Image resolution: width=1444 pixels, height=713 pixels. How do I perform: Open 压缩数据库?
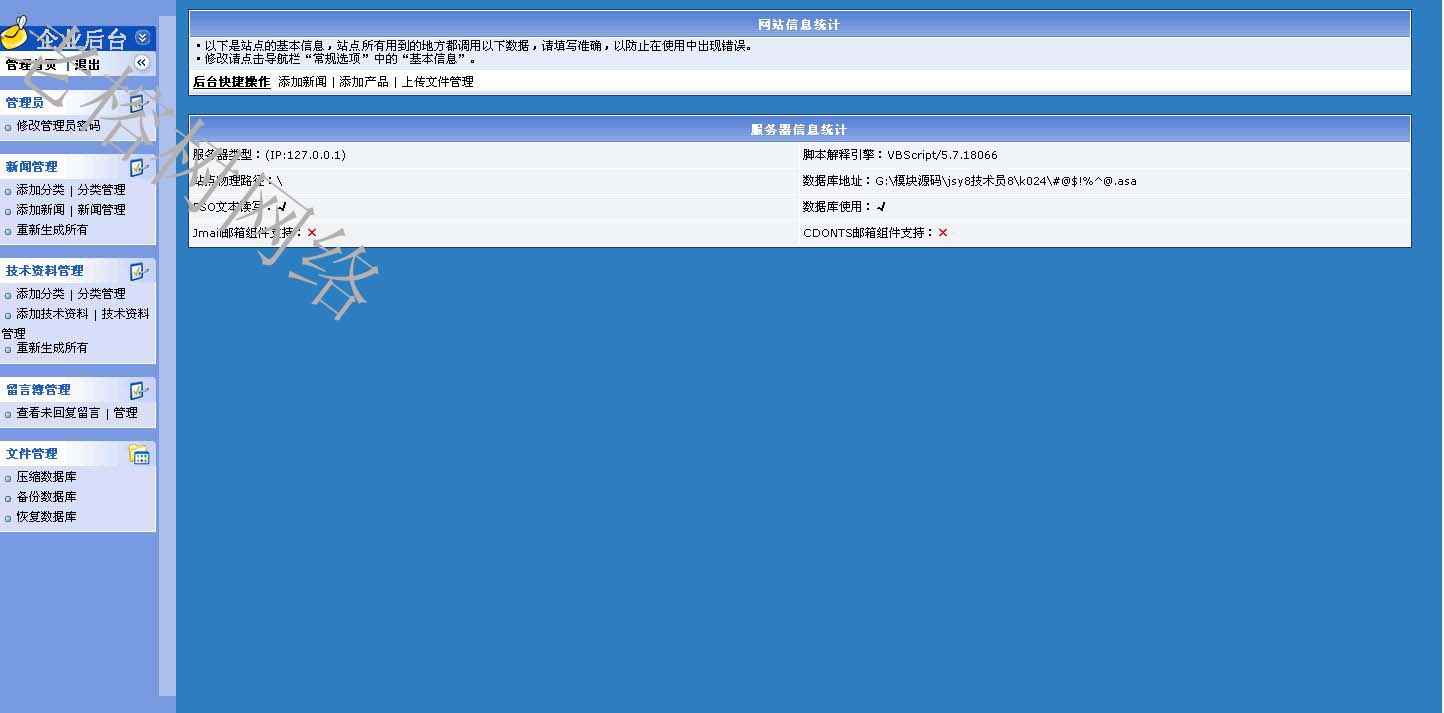(46, 477)
